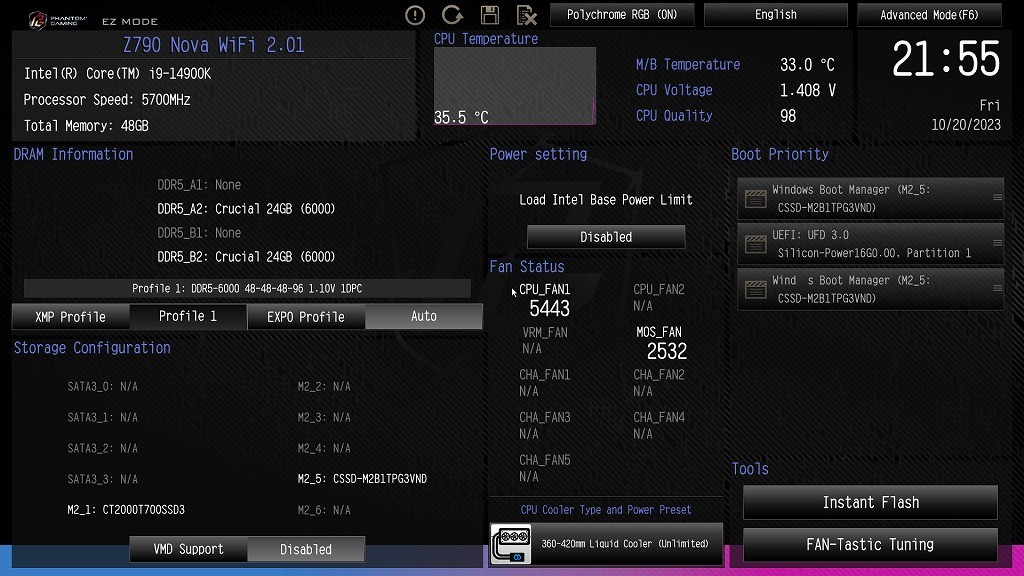This screenshot has height=576, width=1024.
Task: Select Profile 1 memory setting
Action: (x=188, y=317)
